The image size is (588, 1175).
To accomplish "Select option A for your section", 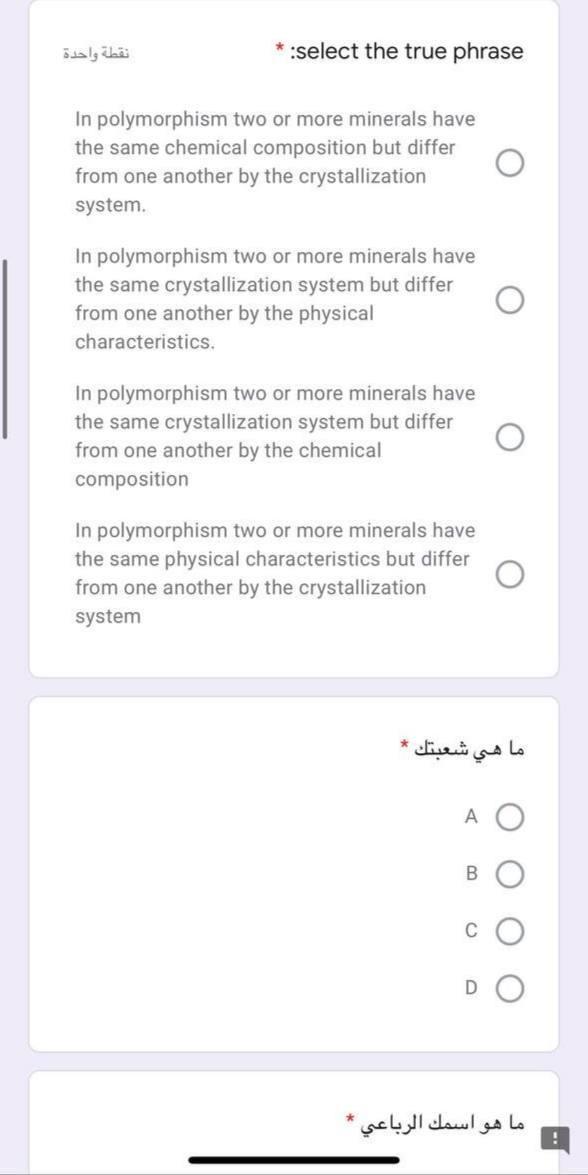I will pyautogui.click(x=510, y=817).
